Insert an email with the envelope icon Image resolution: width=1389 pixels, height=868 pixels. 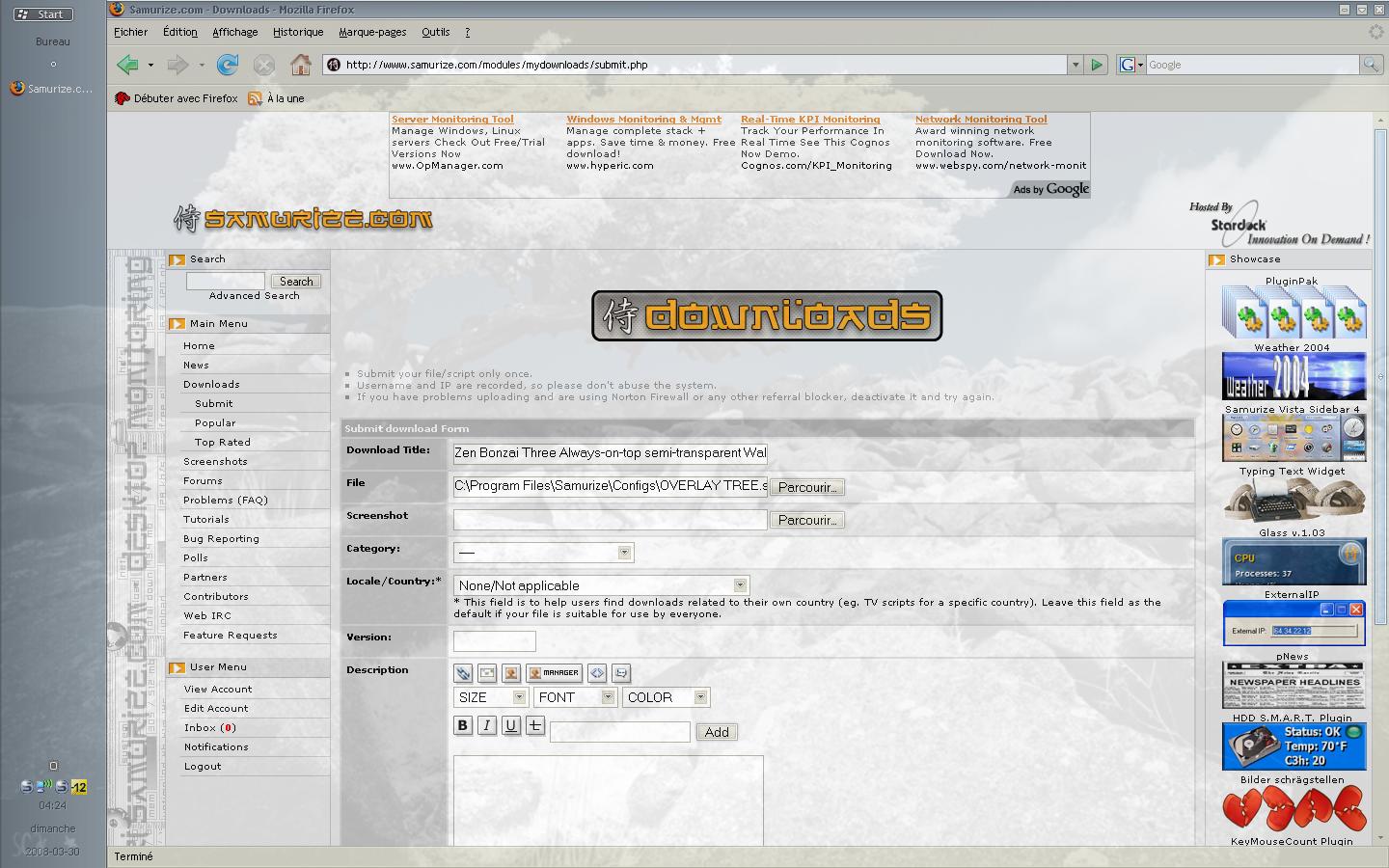[x=487, y=673]
